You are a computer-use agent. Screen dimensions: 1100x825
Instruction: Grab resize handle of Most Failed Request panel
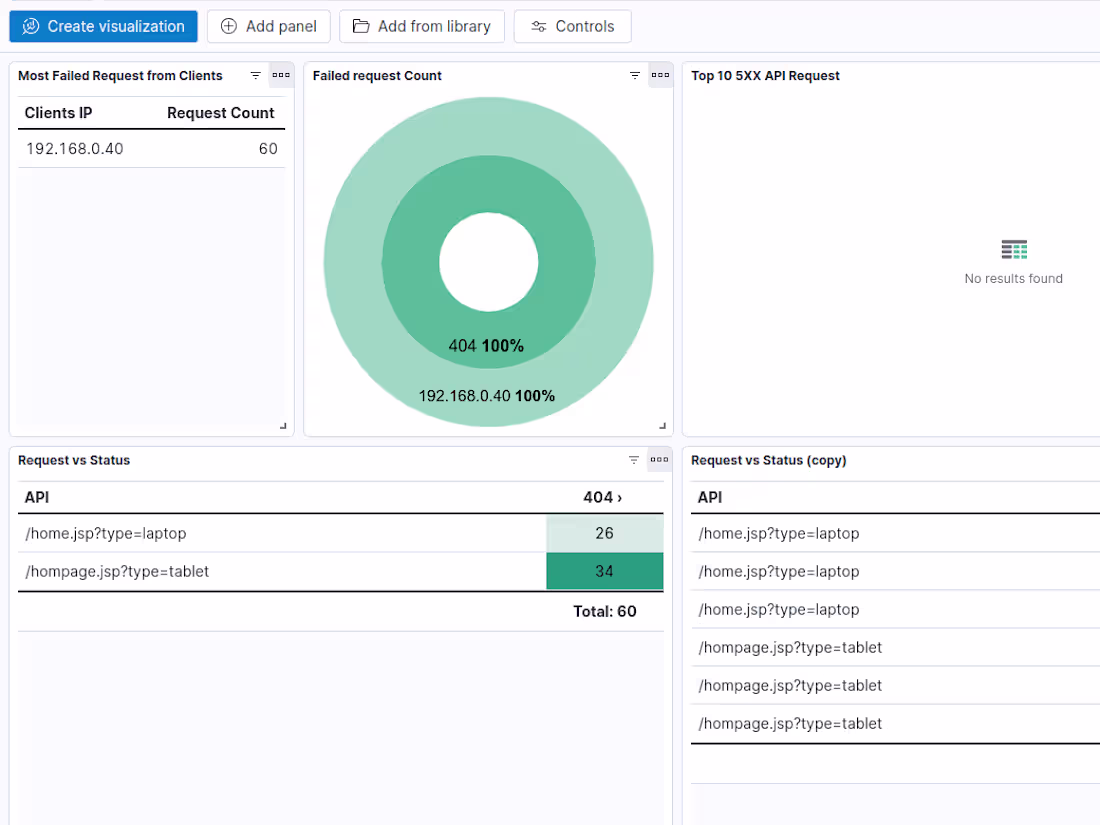(x=283, y=425)
